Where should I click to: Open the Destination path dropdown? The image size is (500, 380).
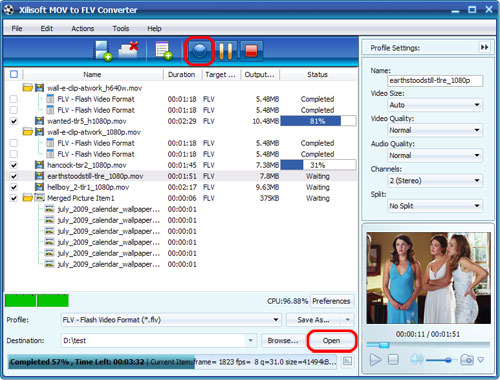point(250,340)
